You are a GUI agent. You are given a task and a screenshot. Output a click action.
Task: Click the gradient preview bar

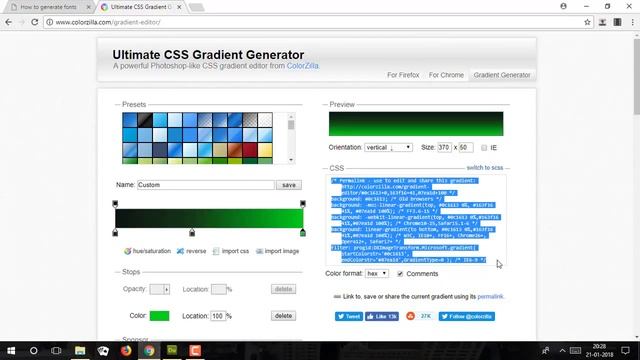416,124
